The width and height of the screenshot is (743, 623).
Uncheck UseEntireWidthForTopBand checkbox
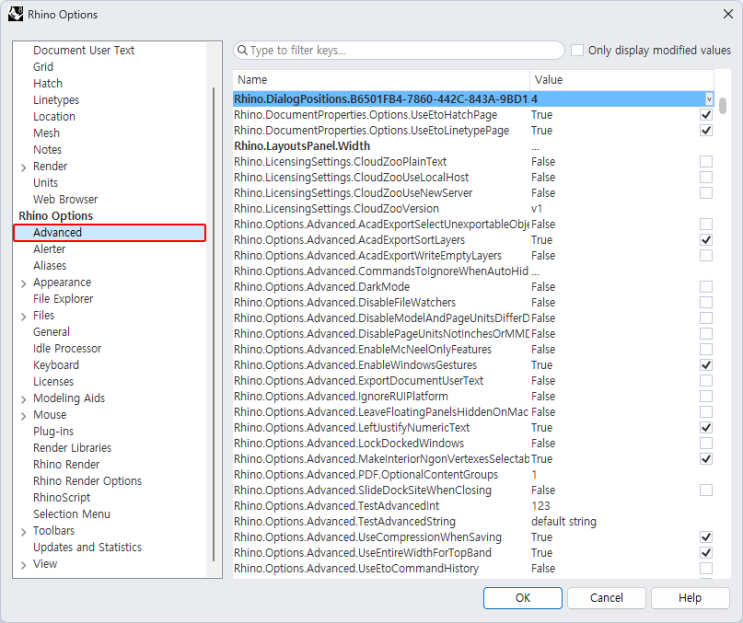coord(706,552)
